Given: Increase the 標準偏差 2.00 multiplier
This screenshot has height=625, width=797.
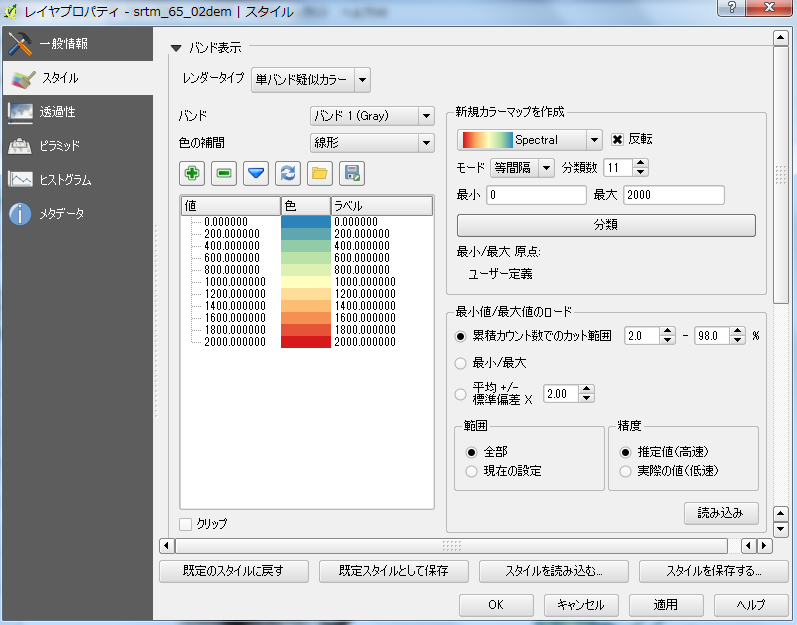Looking at the screenshot, I should click(587, 389).
